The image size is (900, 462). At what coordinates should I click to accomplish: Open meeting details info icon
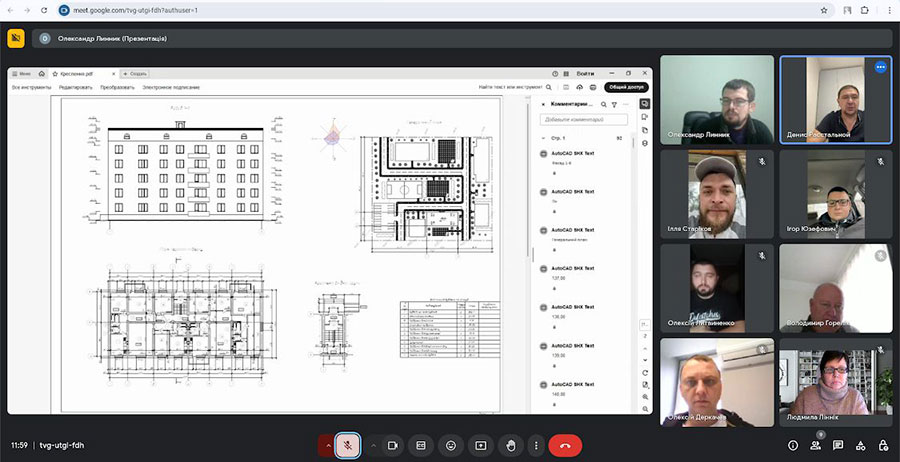click(793, 445)
